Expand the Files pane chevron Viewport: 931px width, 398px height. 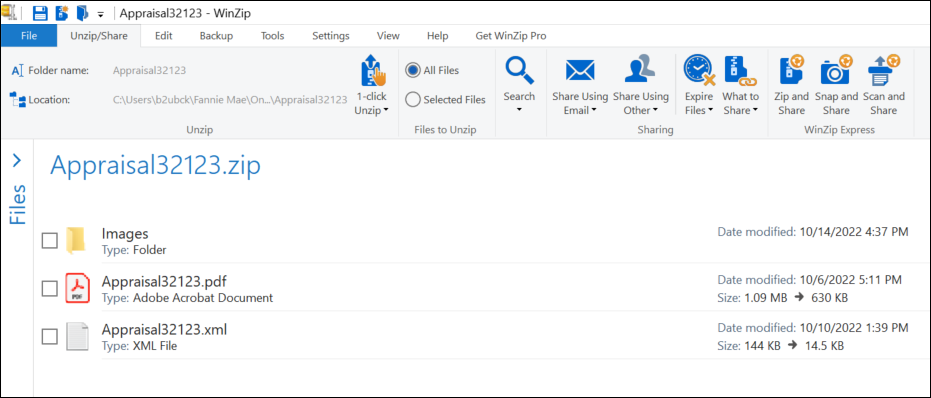17,160
